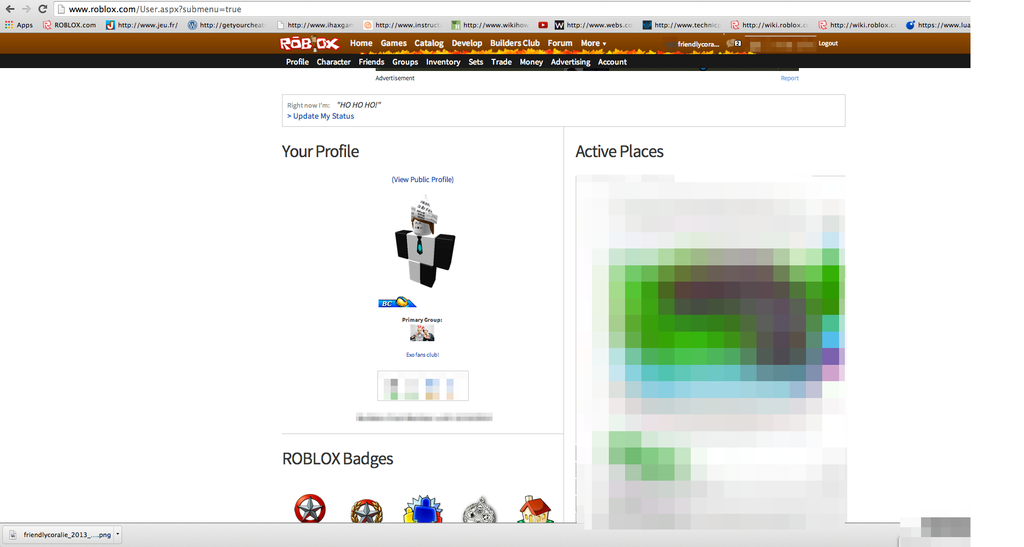The width and height of the screenshot is (1024, 547).
Task: Select the Character submenu tab
Action: coord(334,62)
